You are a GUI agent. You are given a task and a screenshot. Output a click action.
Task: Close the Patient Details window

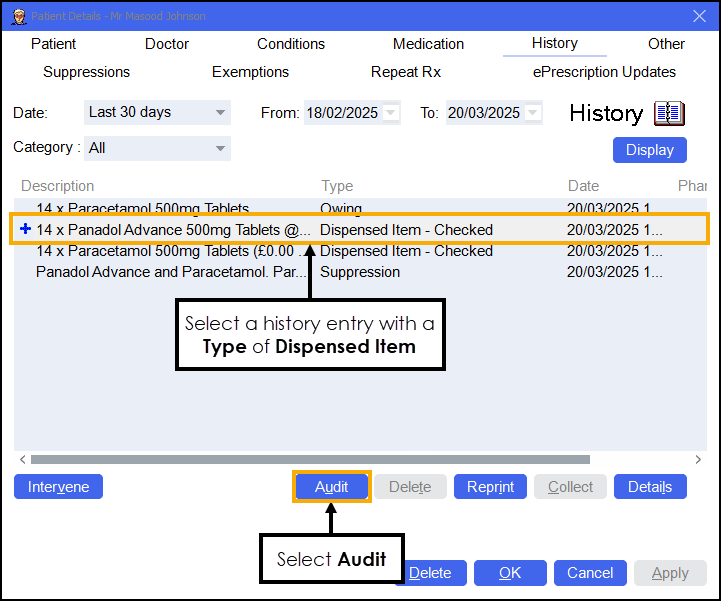tap(699, 15)
